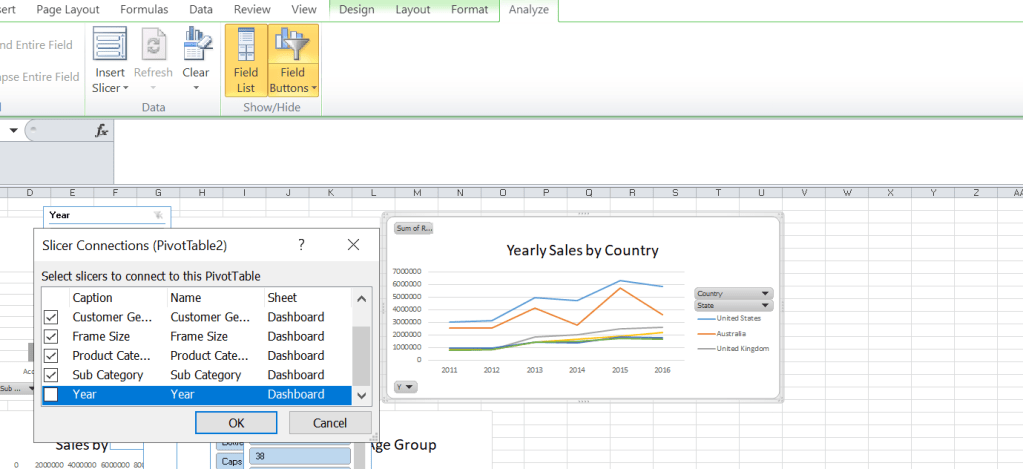Open the Formulas ribbon tab
Screen dimensions: 1023x469
pyautogui.click(x=144, y=10)
